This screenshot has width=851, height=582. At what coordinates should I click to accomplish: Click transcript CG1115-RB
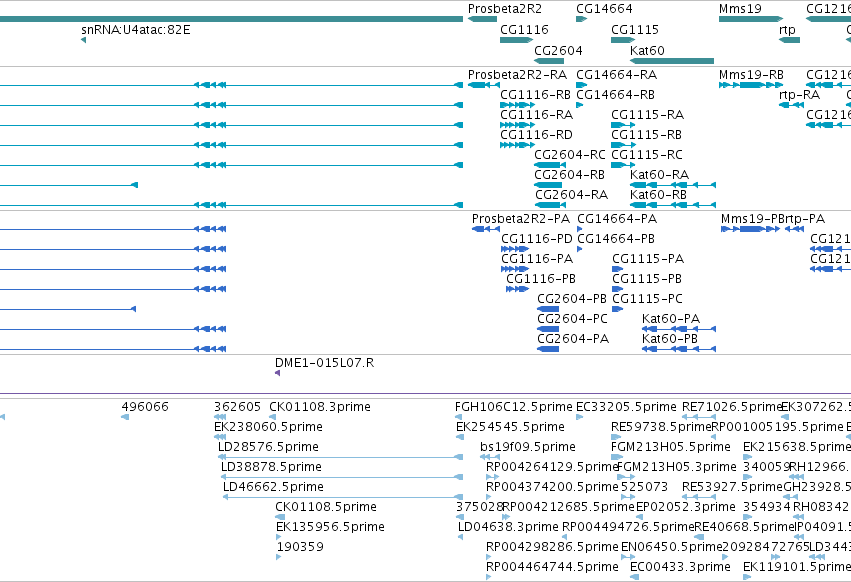[646, 135]
